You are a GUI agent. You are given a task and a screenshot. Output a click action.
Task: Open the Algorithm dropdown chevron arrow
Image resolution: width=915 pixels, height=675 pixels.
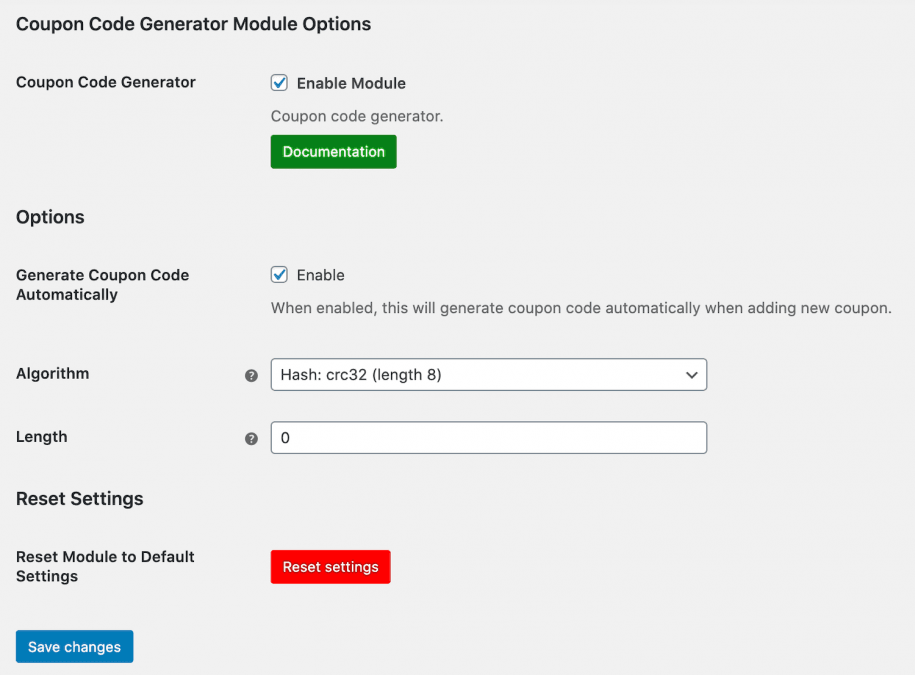point(691,374)
